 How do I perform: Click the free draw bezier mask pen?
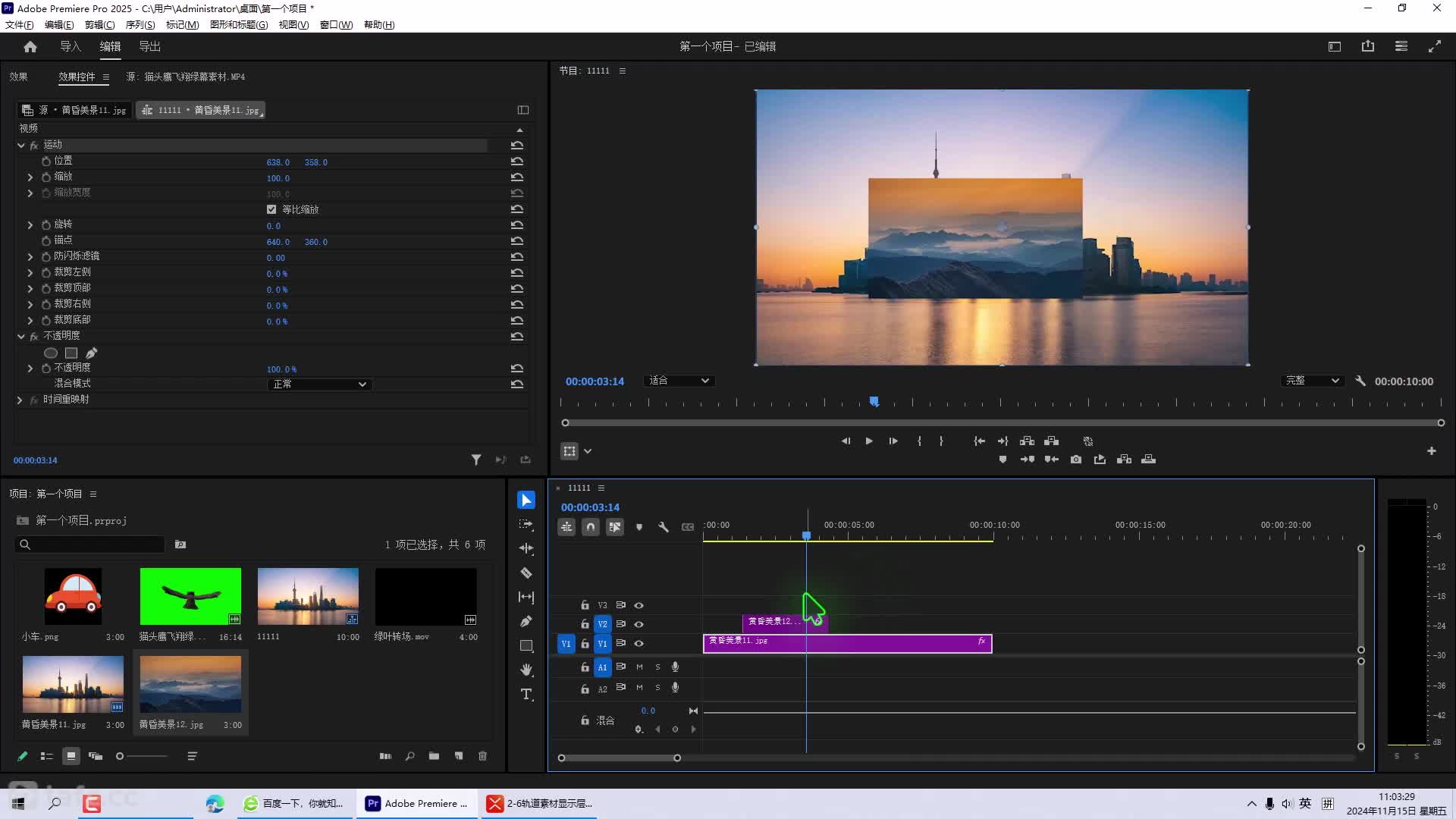[x=91, y=353]
